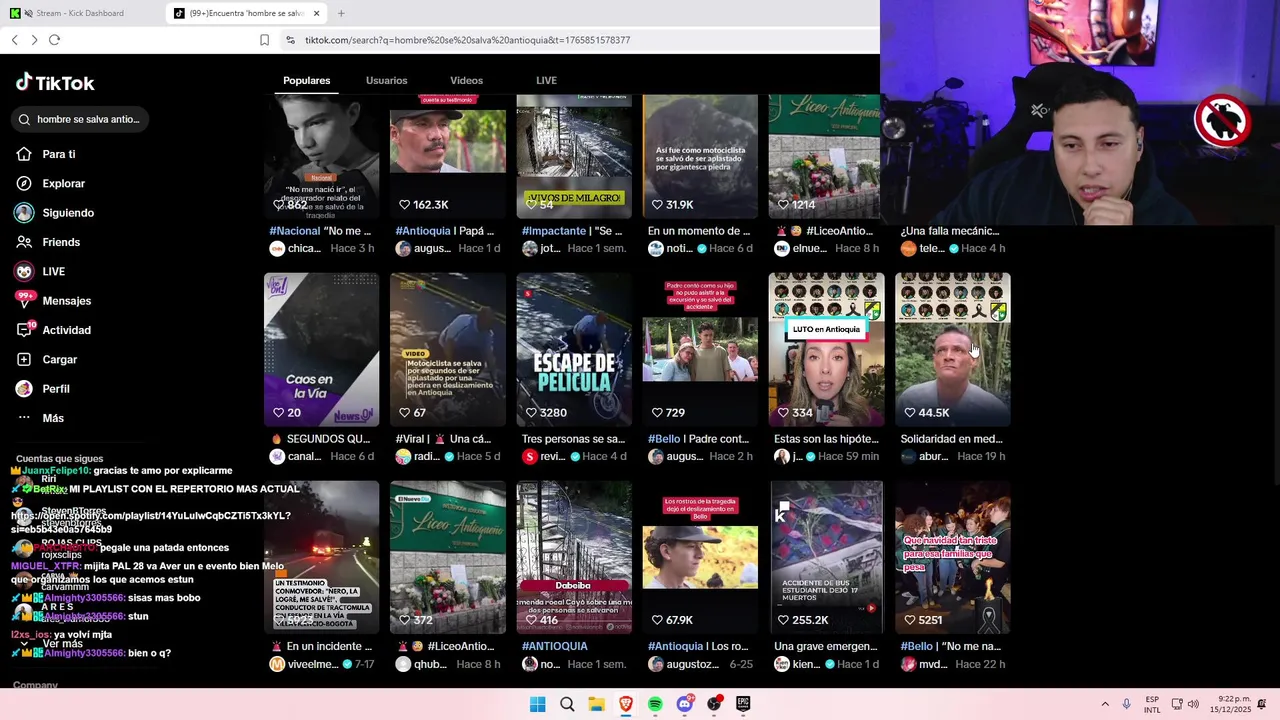Open Spotify from the taskbar
The width and height of the screenshot is (1280, 720).
(x=655, y=704)
